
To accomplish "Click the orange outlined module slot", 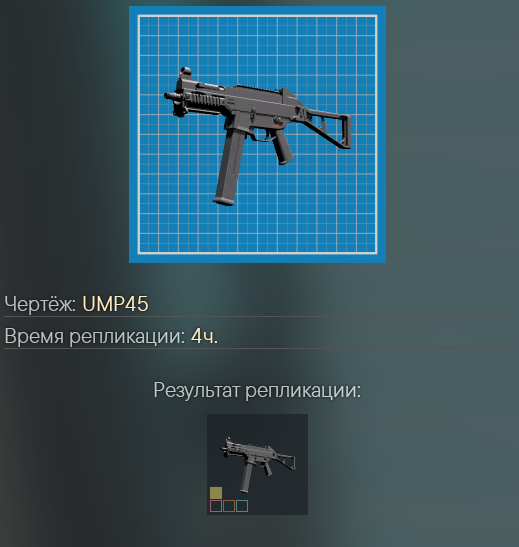I will (x=229, y=506).
